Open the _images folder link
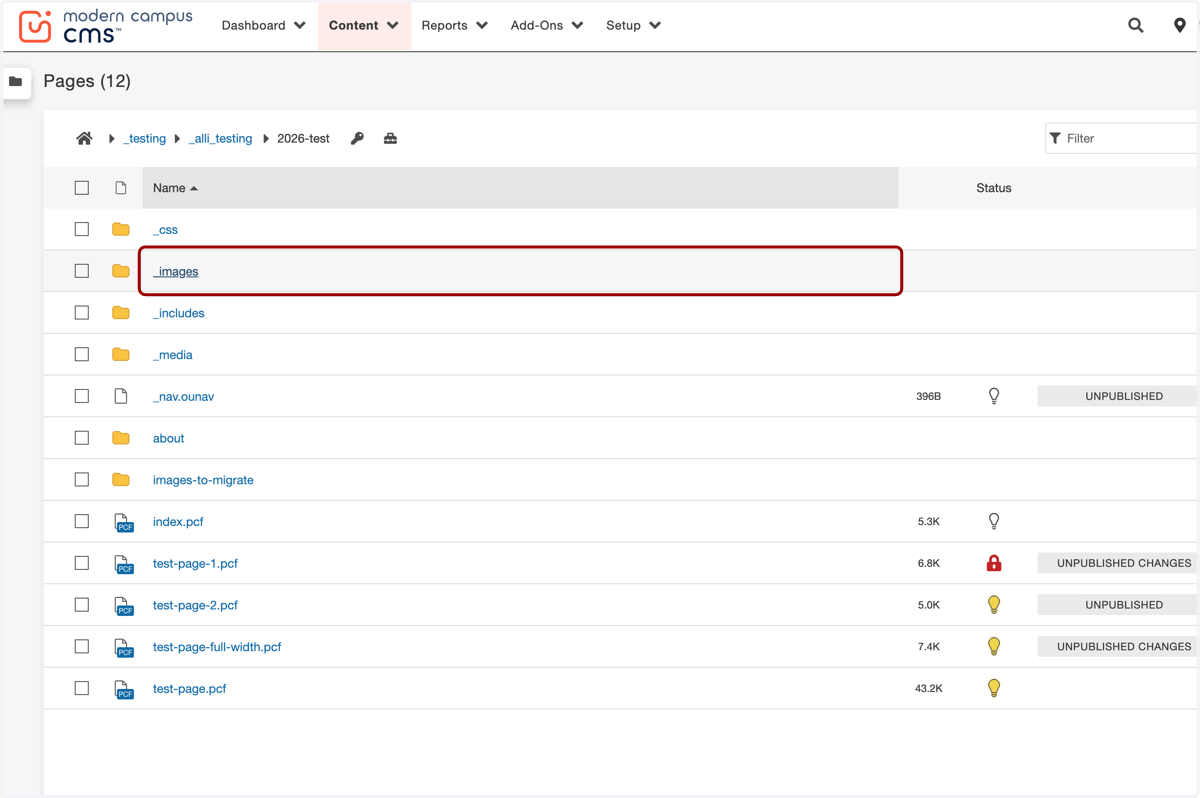Image resolution: width=1200 pixels, height=798 pixels. 176,271
